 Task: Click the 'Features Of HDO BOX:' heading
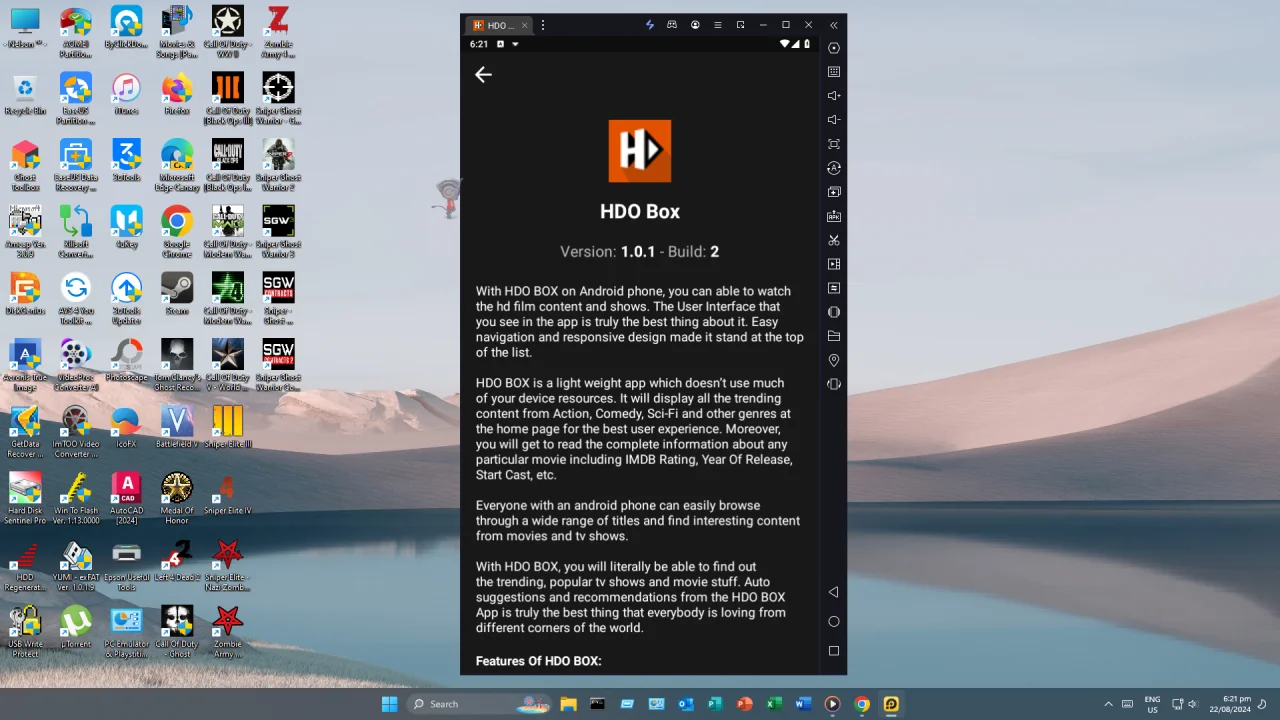(x=539, y=661)
